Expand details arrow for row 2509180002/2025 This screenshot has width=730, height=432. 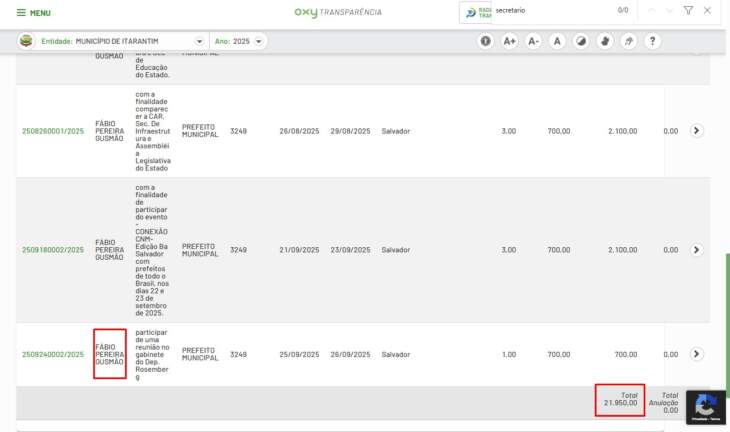pos(697,250)
